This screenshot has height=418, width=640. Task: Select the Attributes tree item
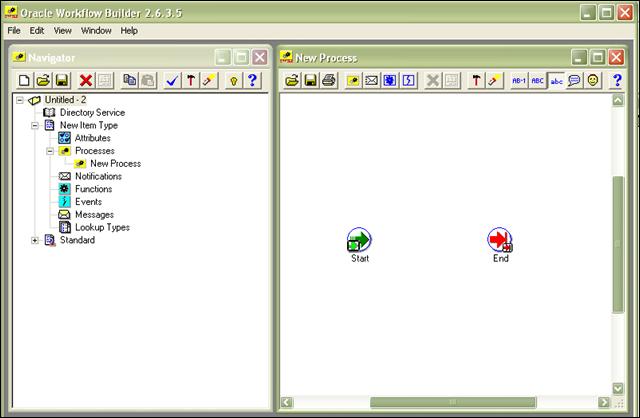click(x=93, y=138)
